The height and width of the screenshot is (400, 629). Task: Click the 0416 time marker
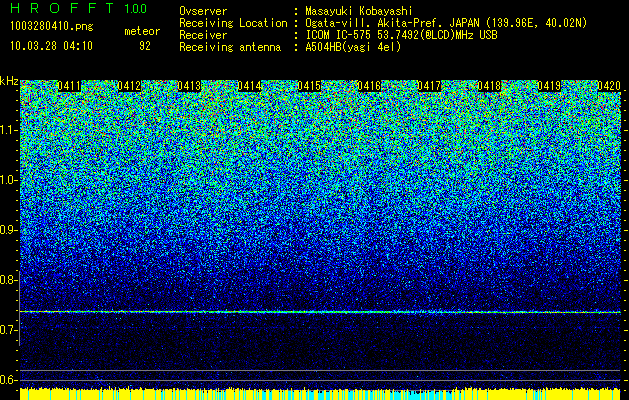[369, 86]
